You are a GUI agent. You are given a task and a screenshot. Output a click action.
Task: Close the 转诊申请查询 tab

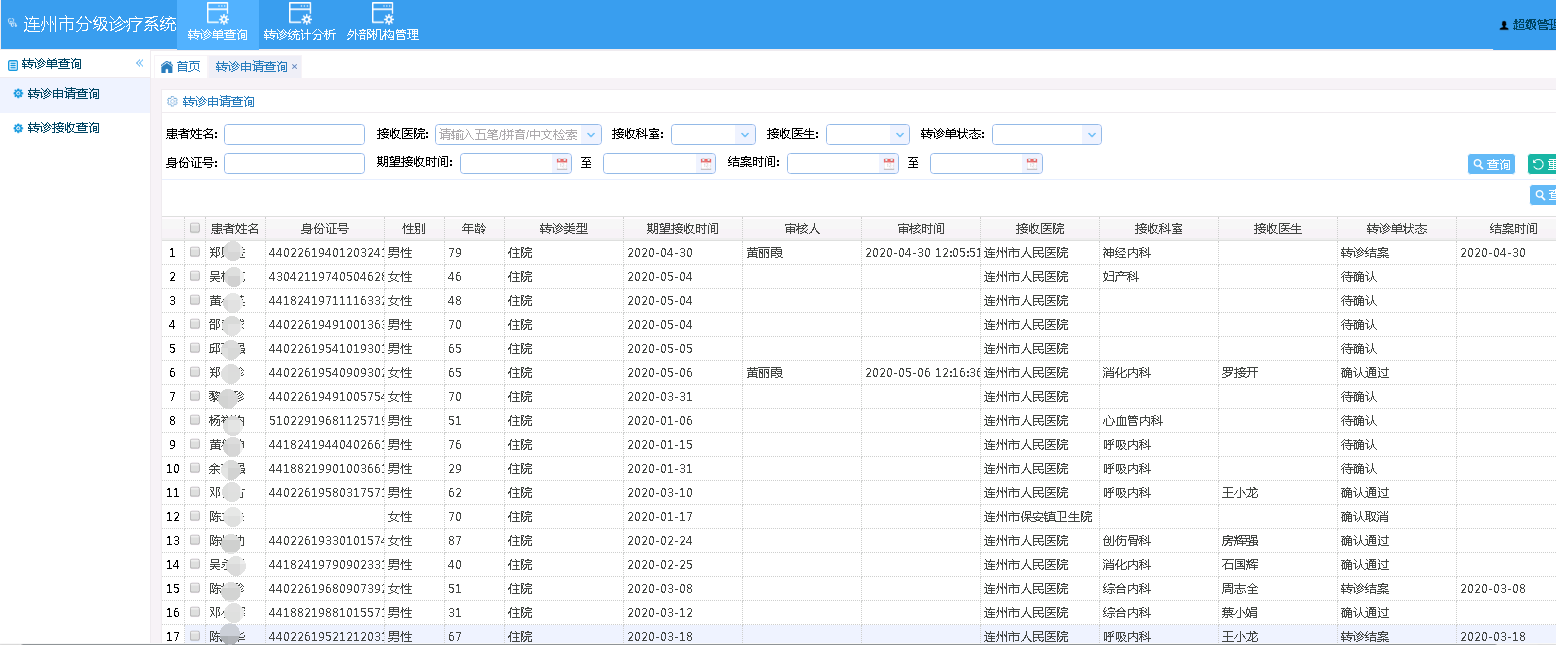pos(295,67)
